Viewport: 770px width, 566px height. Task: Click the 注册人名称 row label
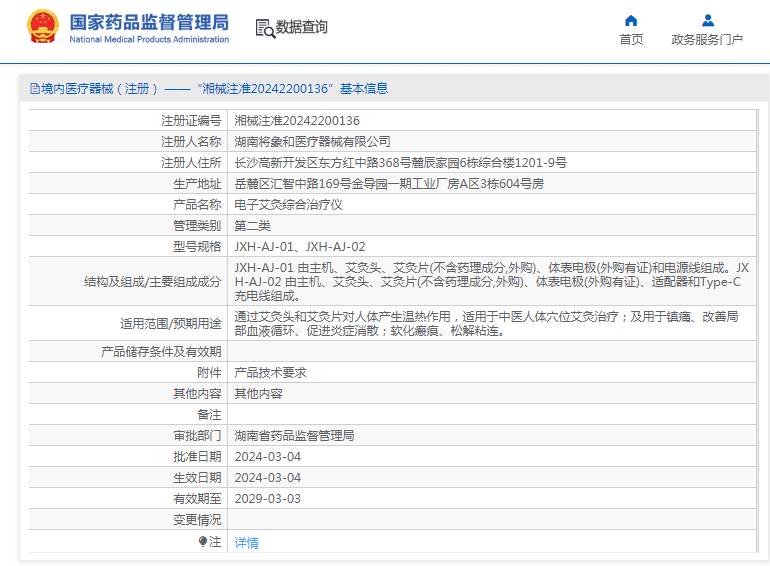pyautogui.click(x=191, y=142)
